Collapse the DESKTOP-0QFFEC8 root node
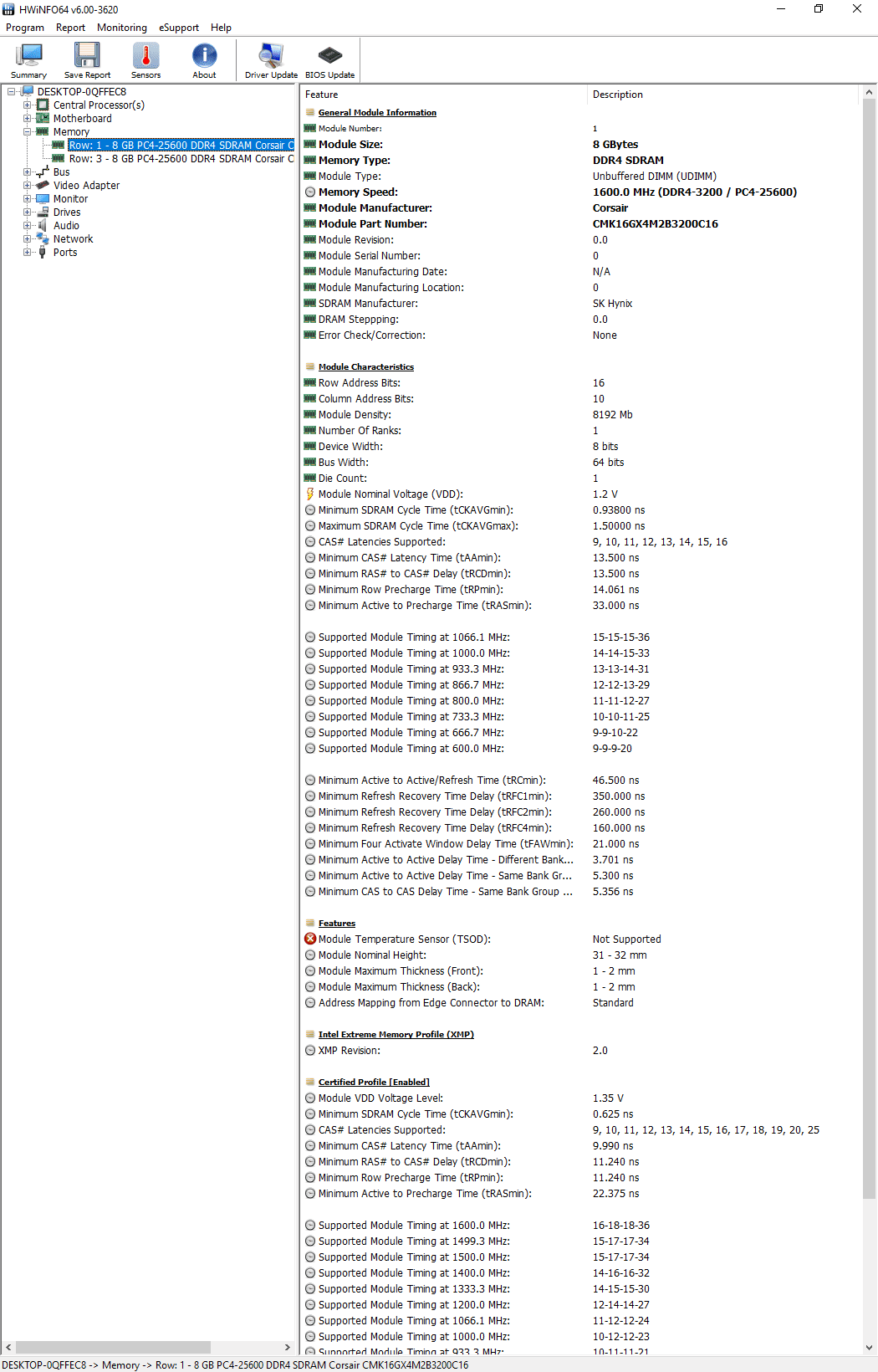This screenshot has width=878, height=1372. coord(12,92)
